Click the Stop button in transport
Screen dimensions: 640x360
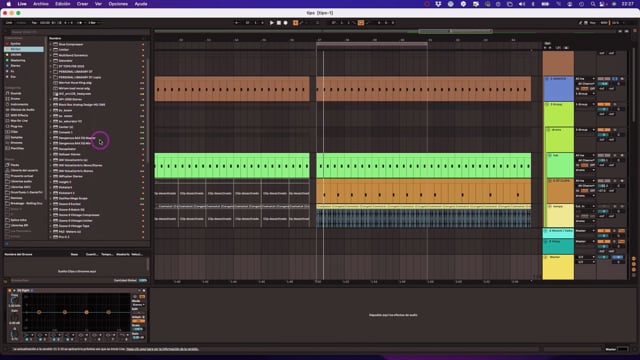pos(279,23)
